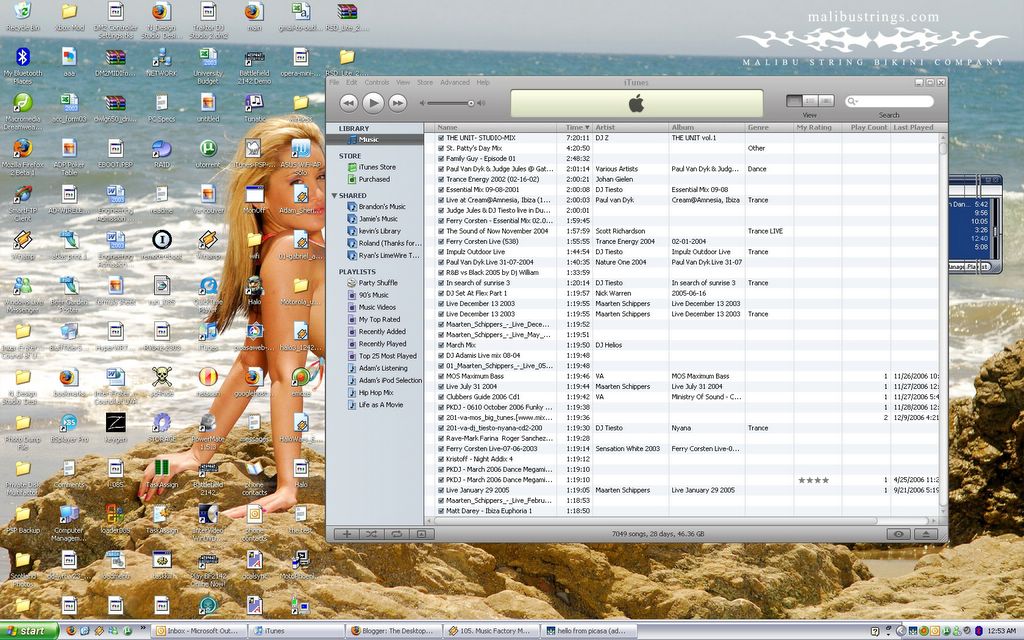The image size is (1024, 640).
Task: Select the utorrent desktop icon
Action: click(208, 154)
